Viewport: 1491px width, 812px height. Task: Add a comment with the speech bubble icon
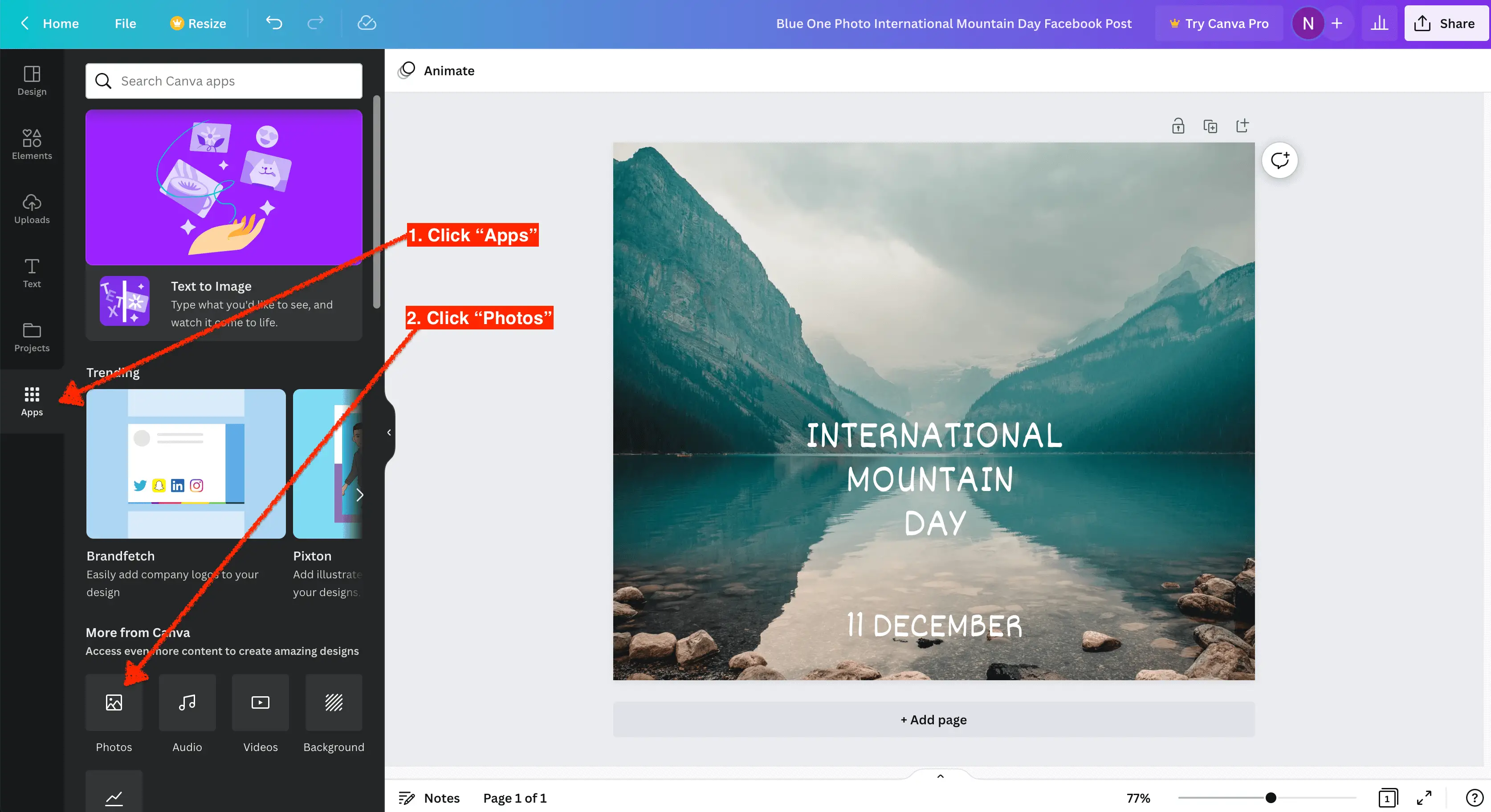(x=1279, y=160)
